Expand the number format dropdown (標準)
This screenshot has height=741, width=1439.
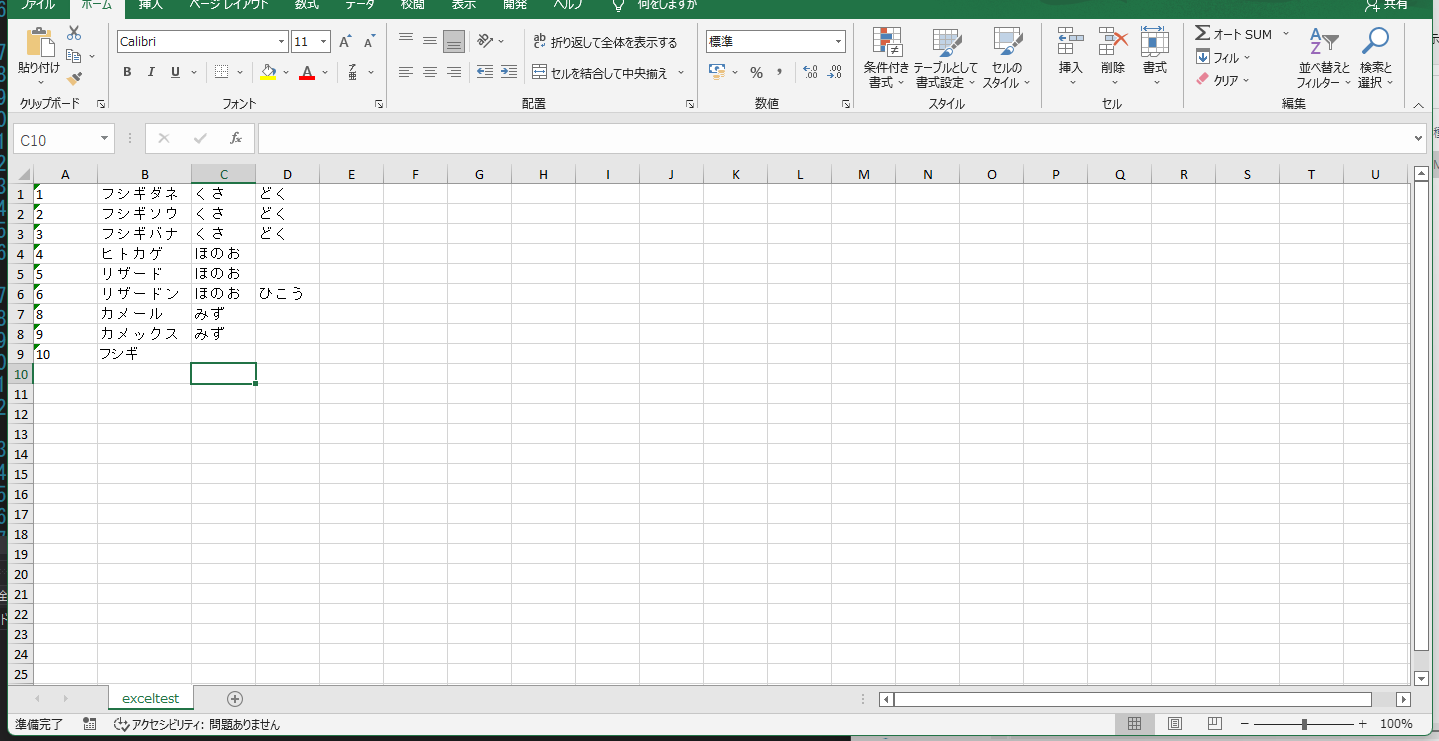pyautogui.click(x=838, y=42)
